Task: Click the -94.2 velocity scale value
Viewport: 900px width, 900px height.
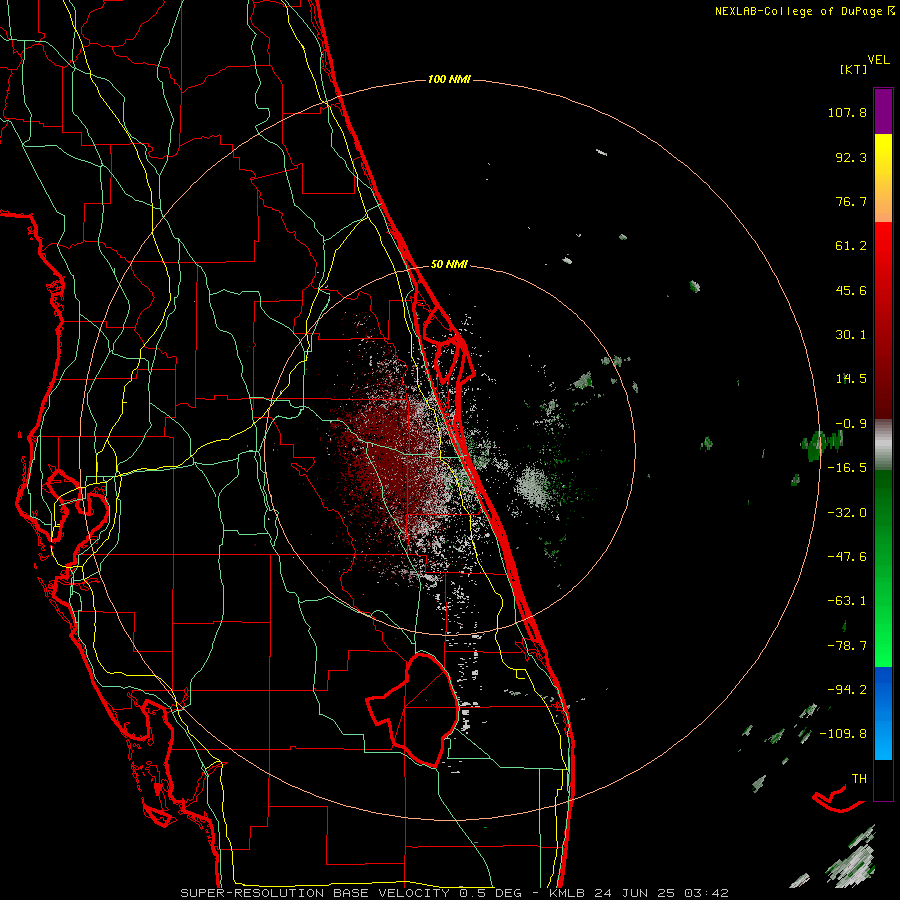Action: pyautogui.click(x=847, y=690)
